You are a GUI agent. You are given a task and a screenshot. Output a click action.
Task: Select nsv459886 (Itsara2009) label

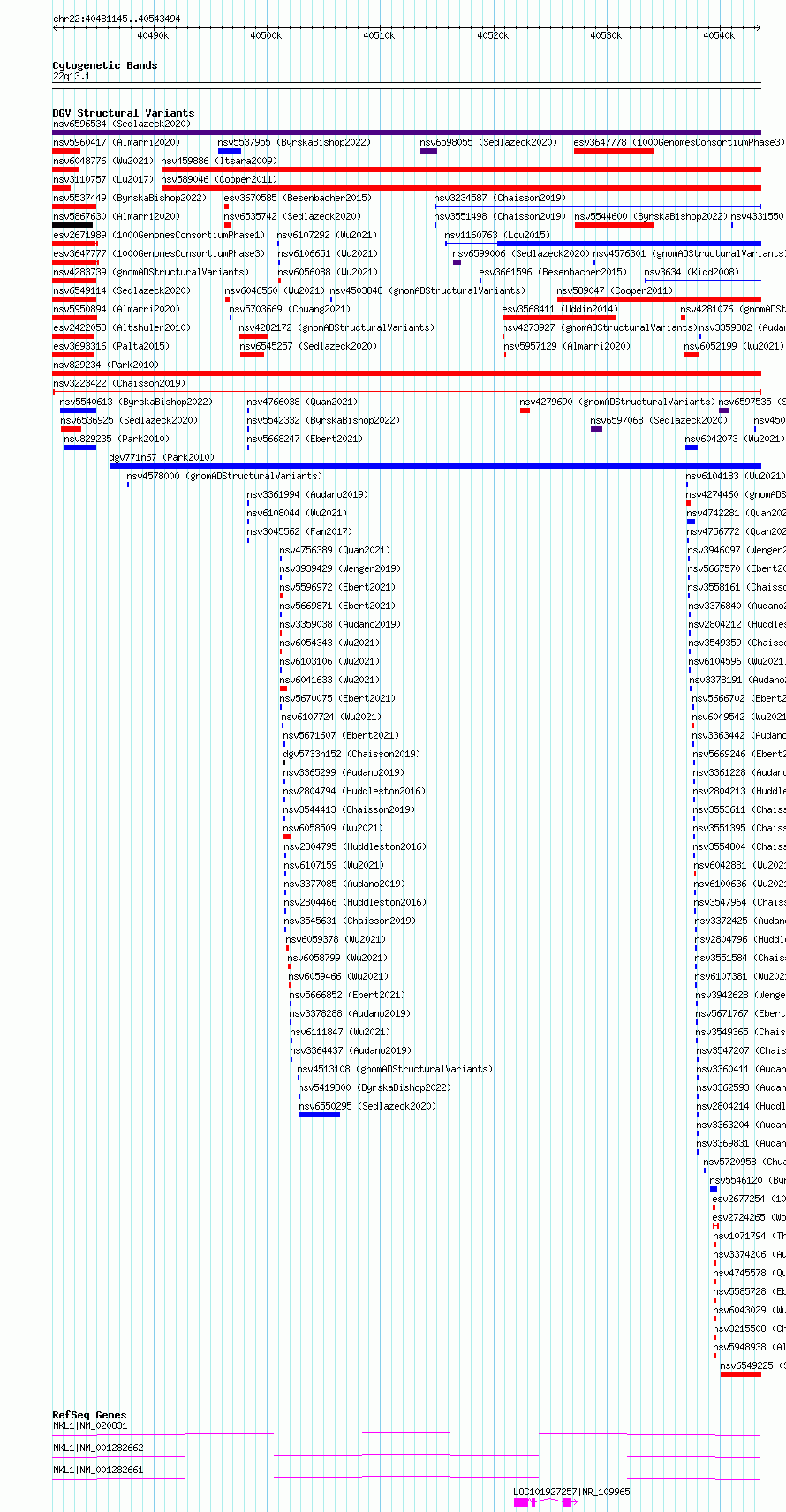pos(219,161)
